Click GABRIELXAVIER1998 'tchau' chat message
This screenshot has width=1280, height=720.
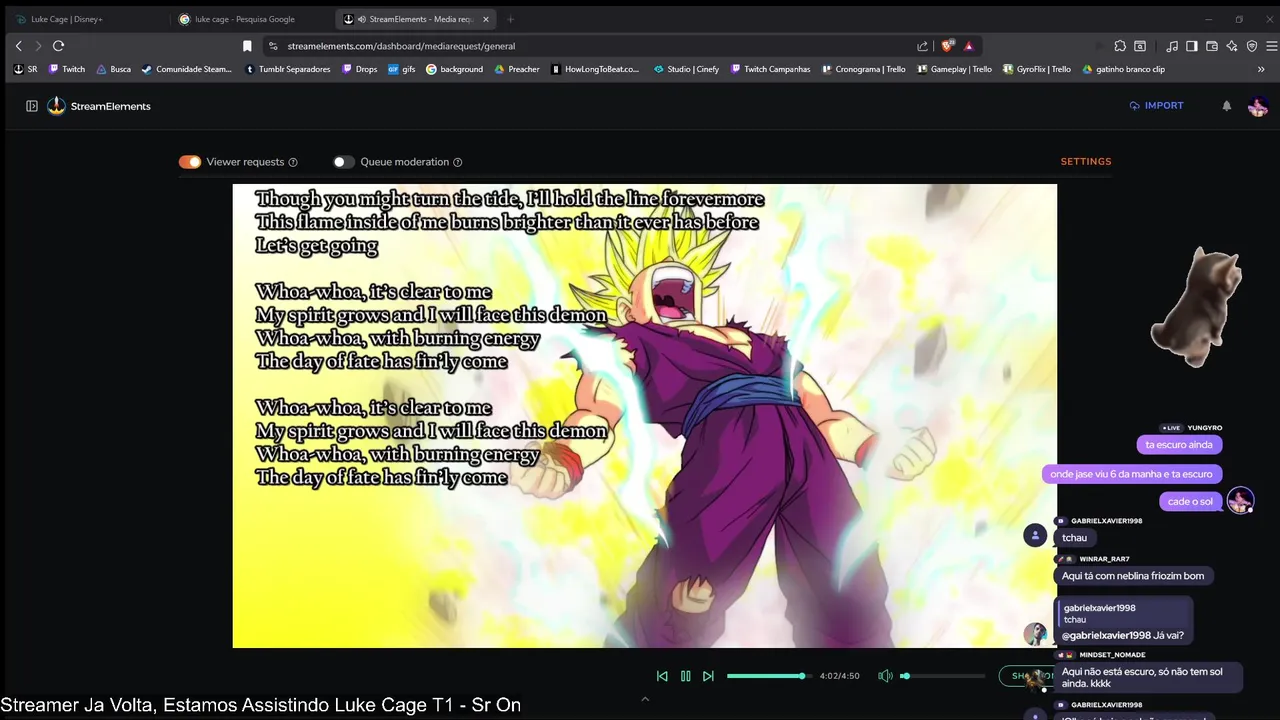(x=1075, y=538)
